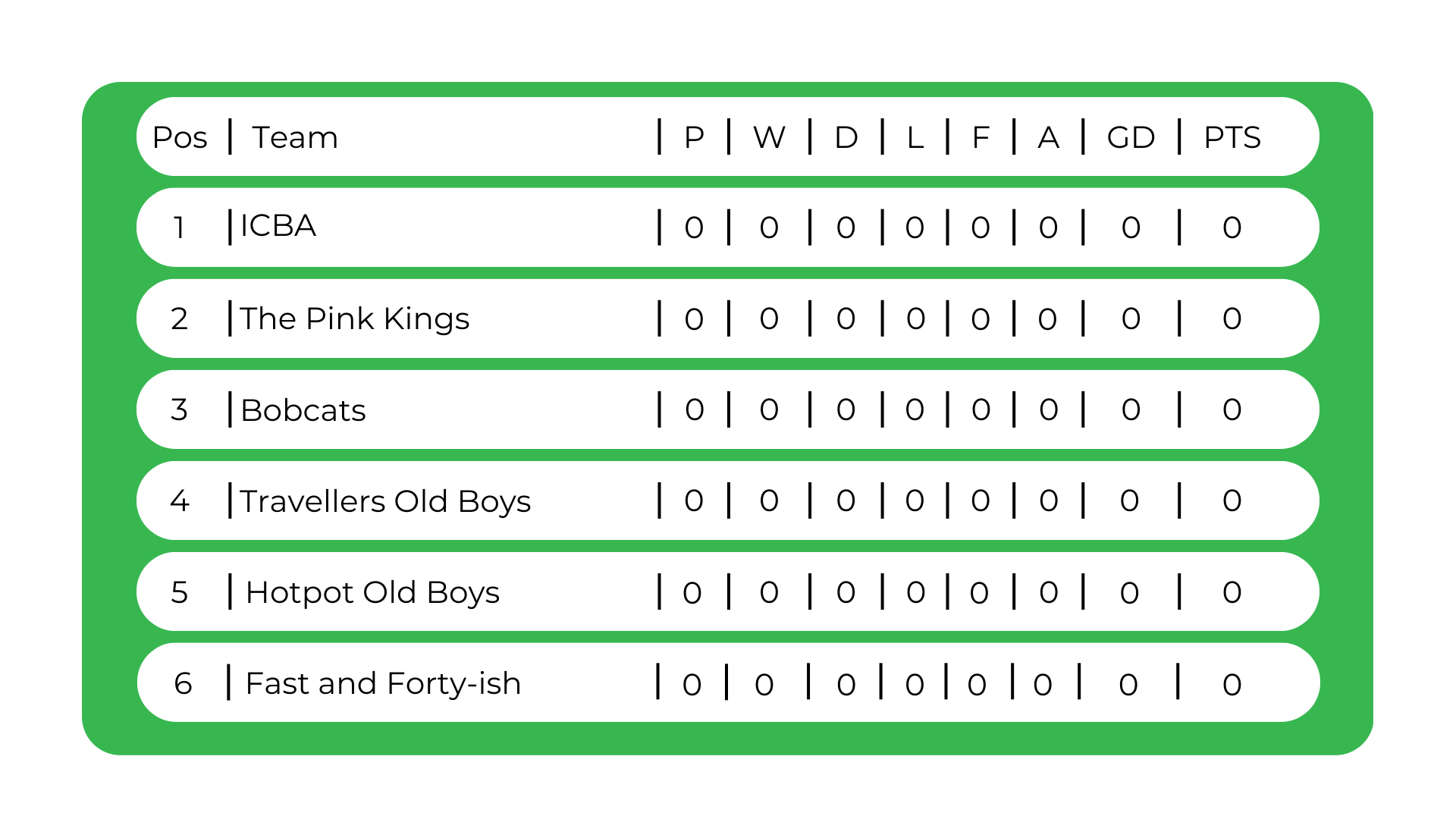The width and height of the screenshot is (1456, 819).
Task: Click the Bobcats team name
Action: pos(303,410)
